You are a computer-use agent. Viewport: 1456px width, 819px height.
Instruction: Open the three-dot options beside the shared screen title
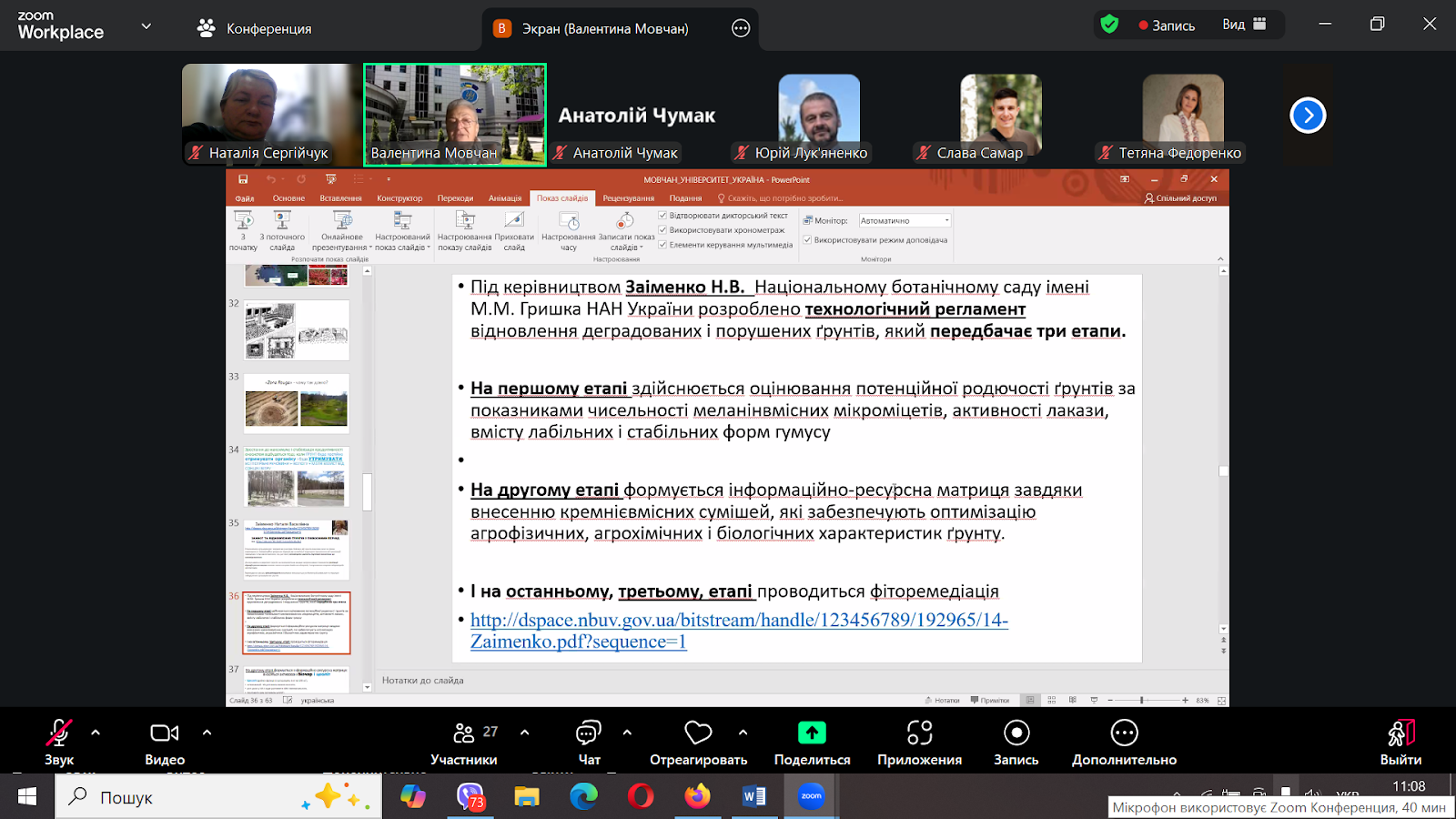[x=741, y=28]
